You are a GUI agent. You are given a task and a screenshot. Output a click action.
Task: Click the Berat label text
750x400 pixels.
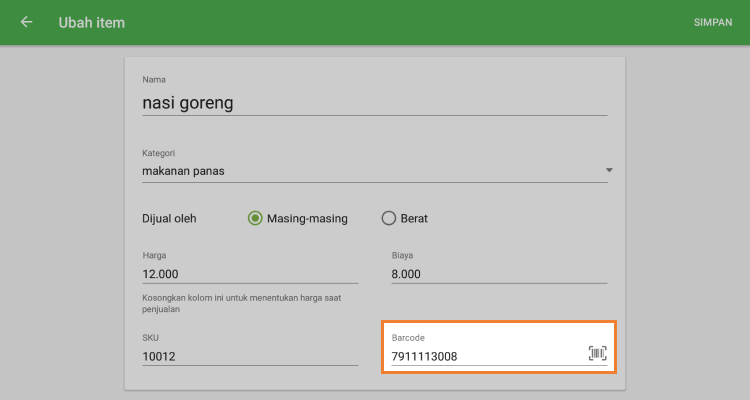[x=414, y=218]
